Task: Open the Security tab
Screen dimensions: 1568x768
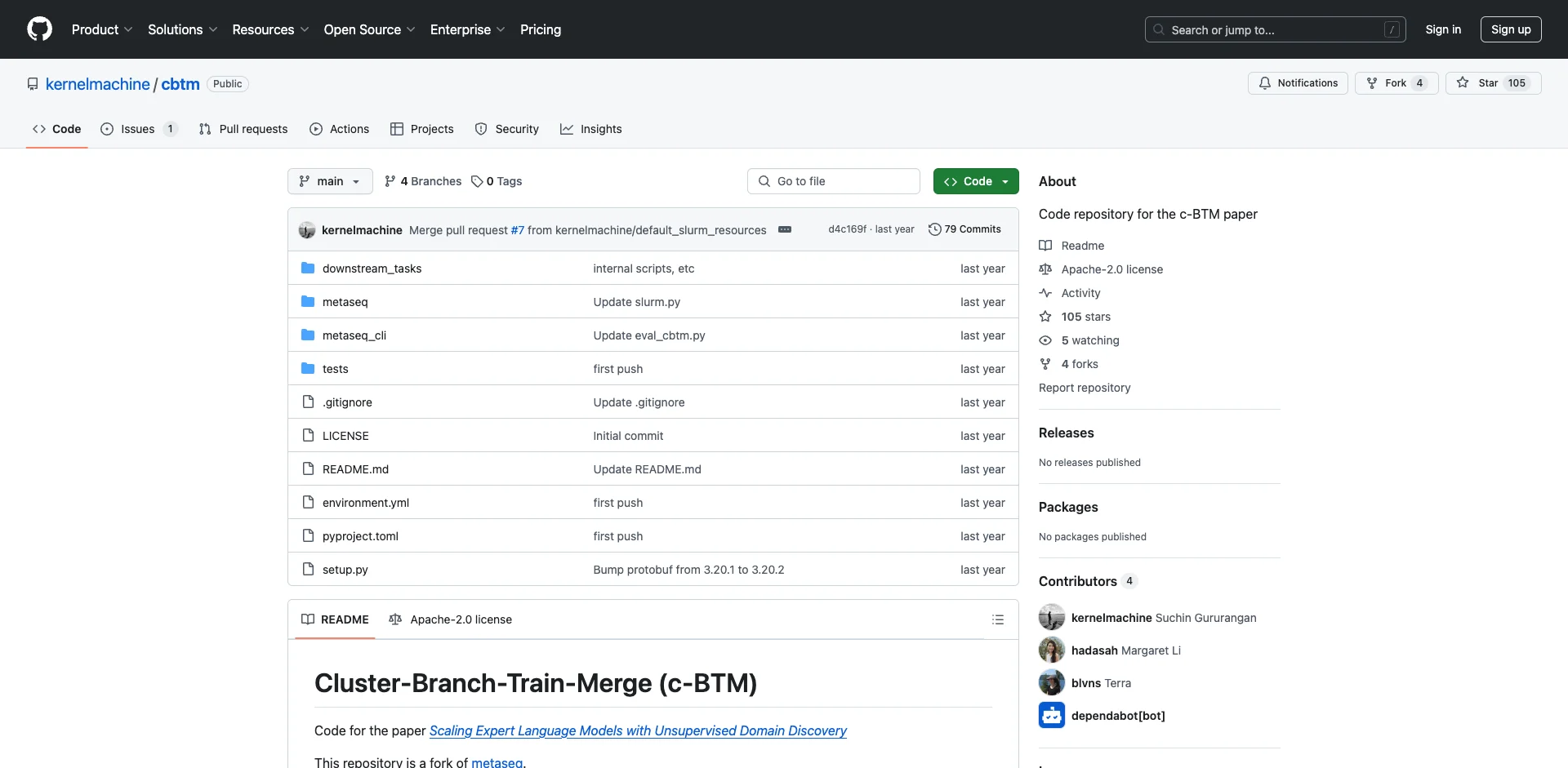Action: pyautogui.click(x=506, y=129)
